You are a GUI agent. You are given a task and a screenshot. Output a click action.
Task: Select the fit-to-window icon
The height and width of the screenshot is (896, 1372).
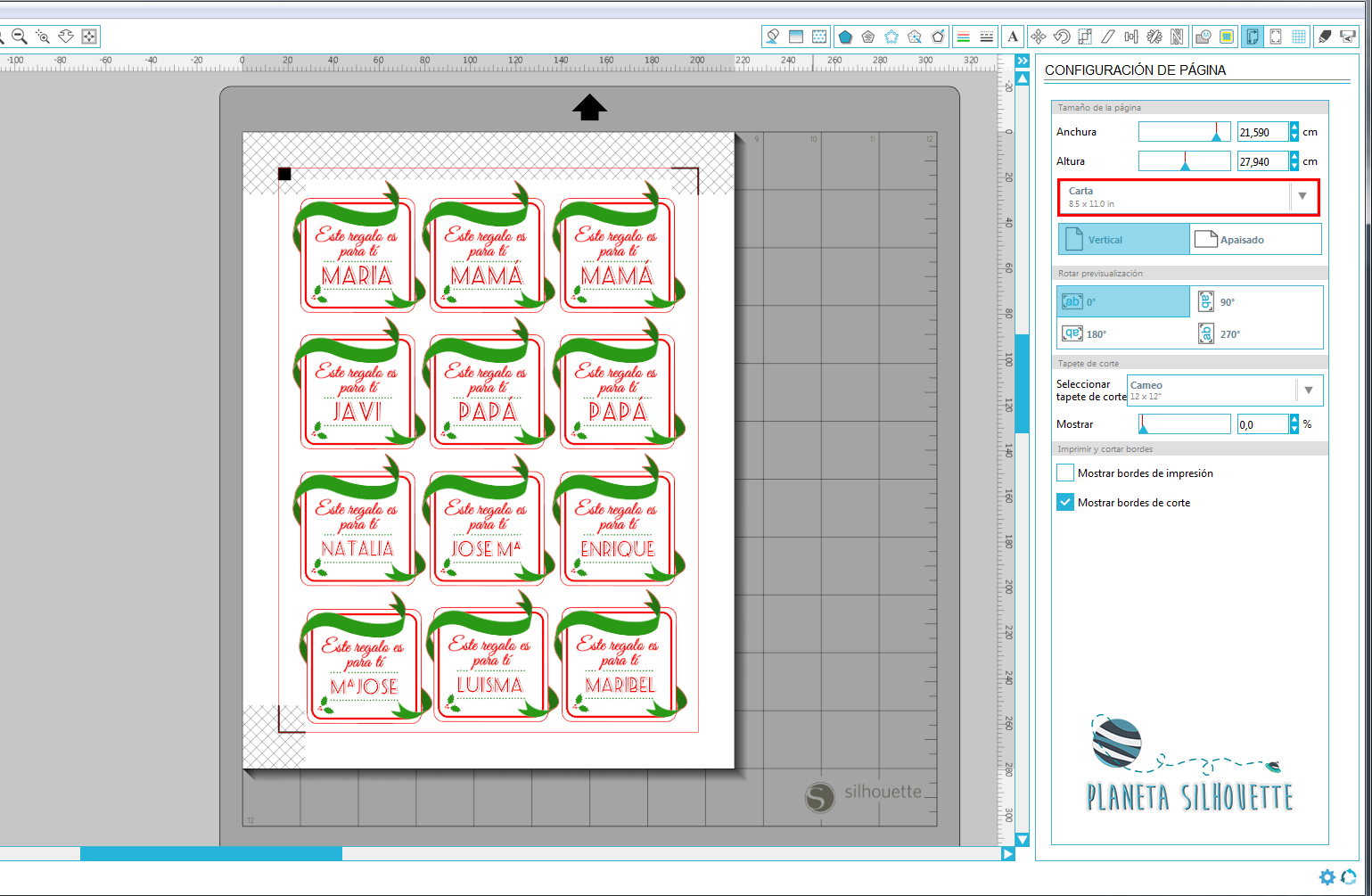tap(89, 37)
